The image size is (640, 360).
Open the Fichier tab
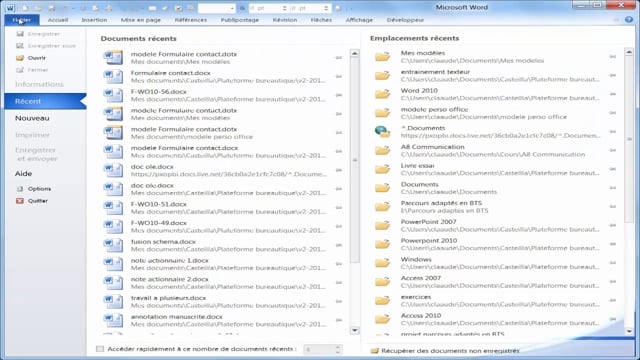[22, 20]
